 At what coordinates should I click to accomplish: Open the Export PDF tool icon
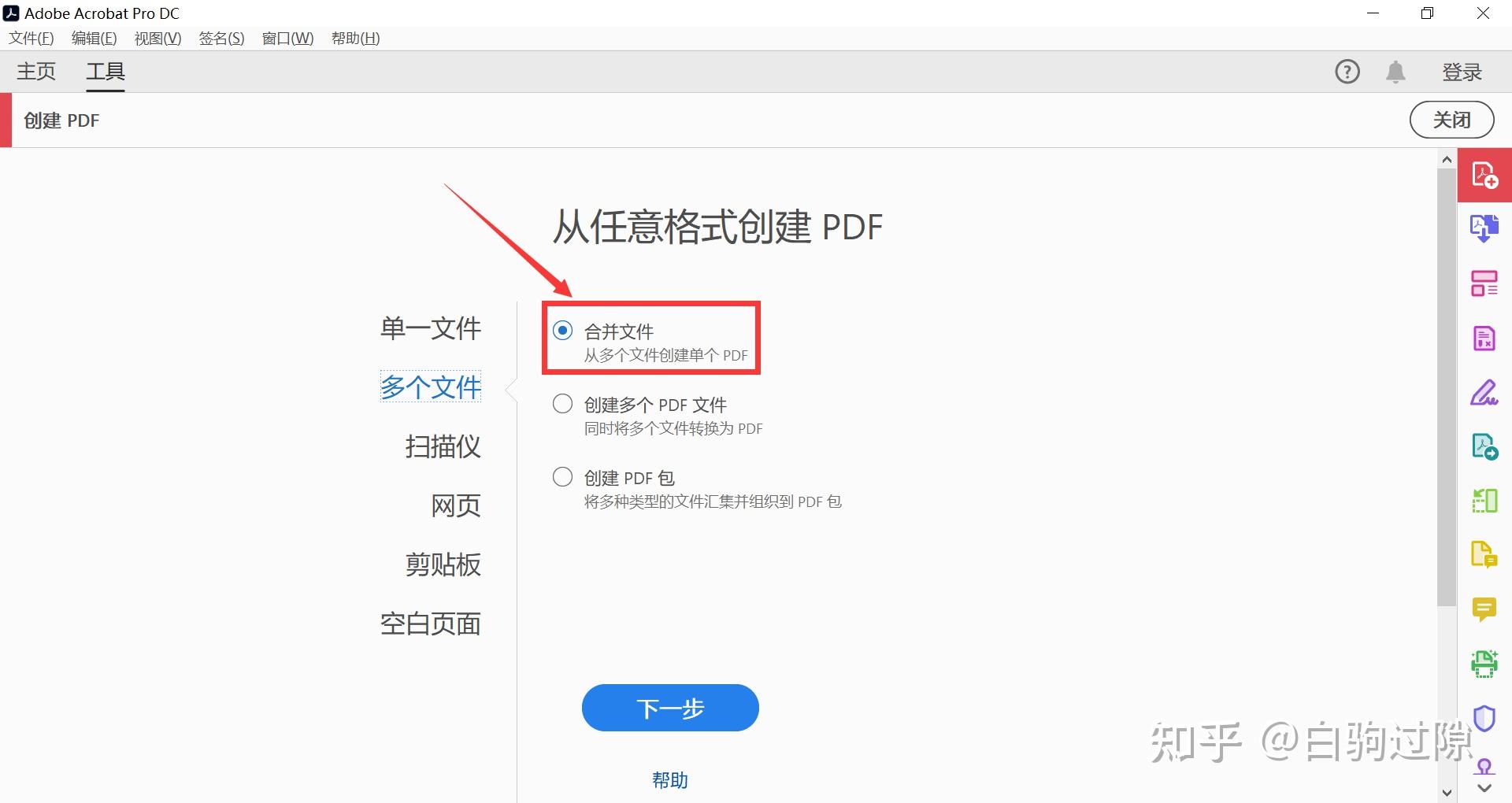coord(1484,446)
